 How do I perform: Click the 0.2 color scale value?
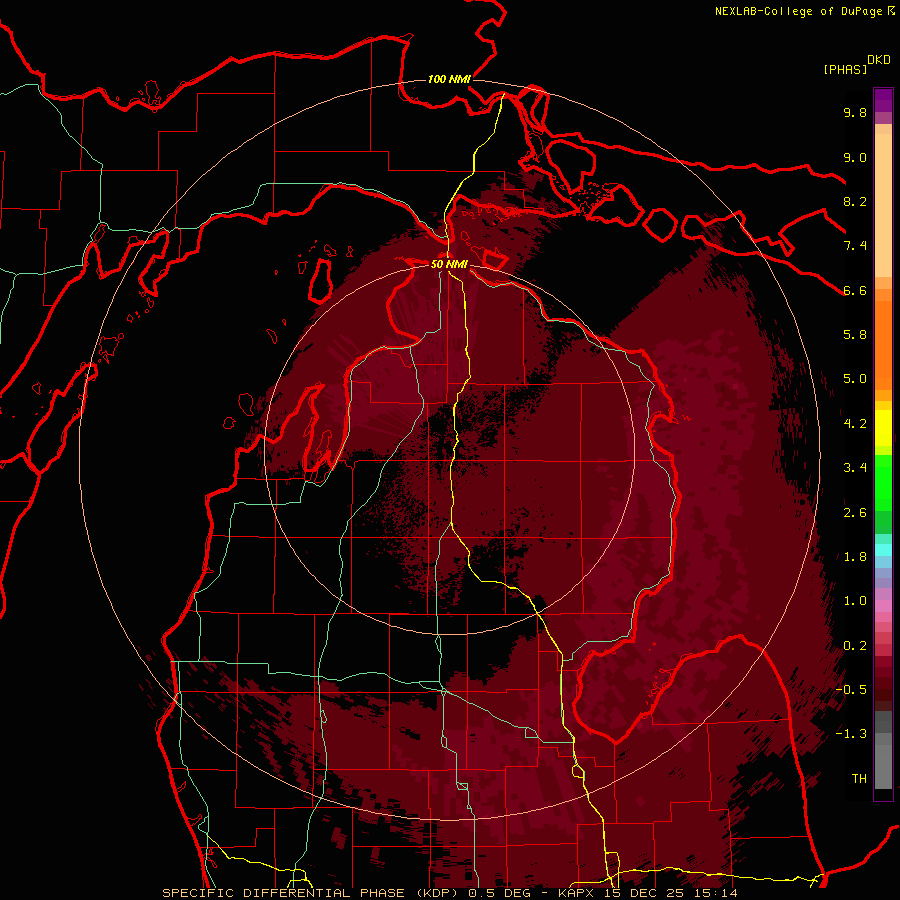pos(855,646)
